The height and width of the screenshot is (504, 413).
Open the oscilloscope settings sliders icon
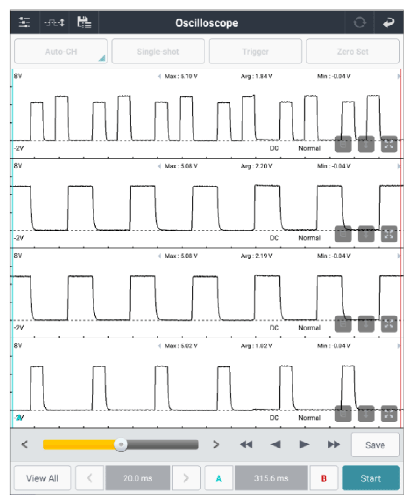tap(24, 22)
